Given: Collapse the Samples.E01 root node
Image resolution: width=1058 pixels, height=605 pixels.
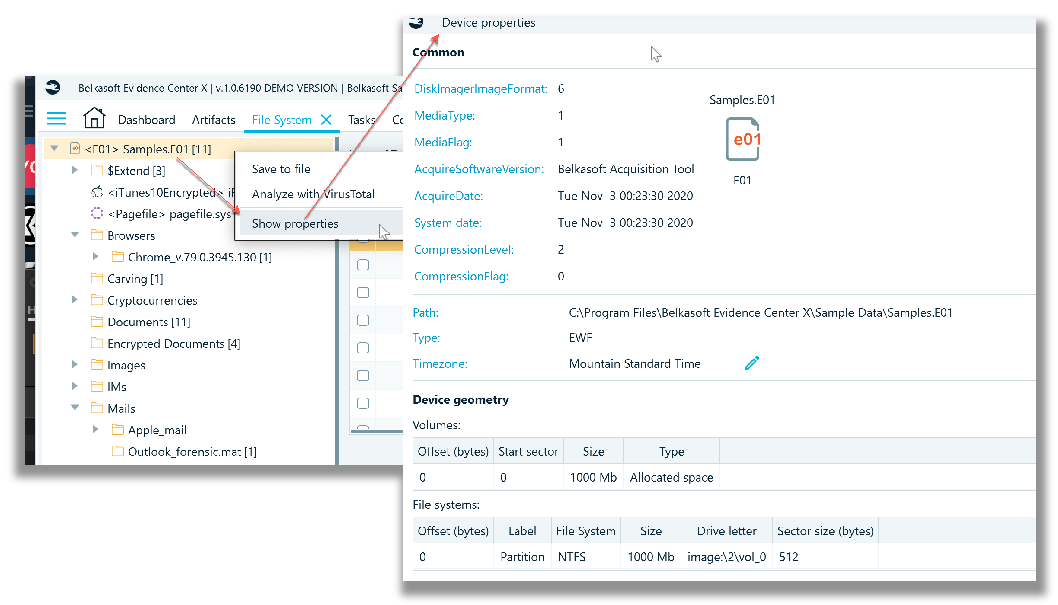Looking at the screenshot, I should (54, 148).
